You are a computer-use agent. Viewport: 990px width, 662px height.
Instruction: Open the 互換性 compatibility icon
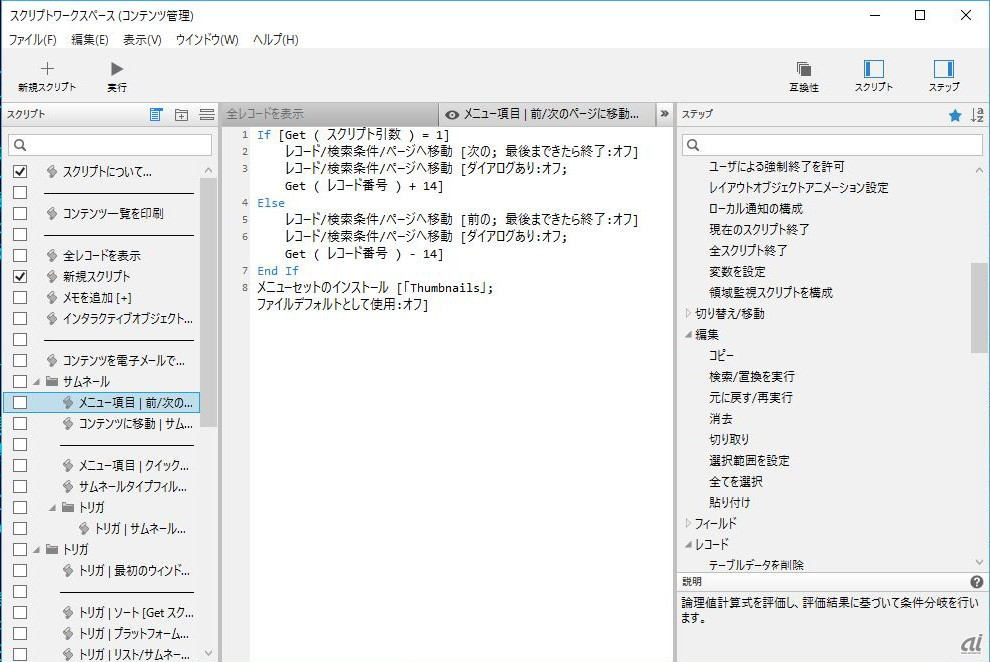click(x=803, y=69)
